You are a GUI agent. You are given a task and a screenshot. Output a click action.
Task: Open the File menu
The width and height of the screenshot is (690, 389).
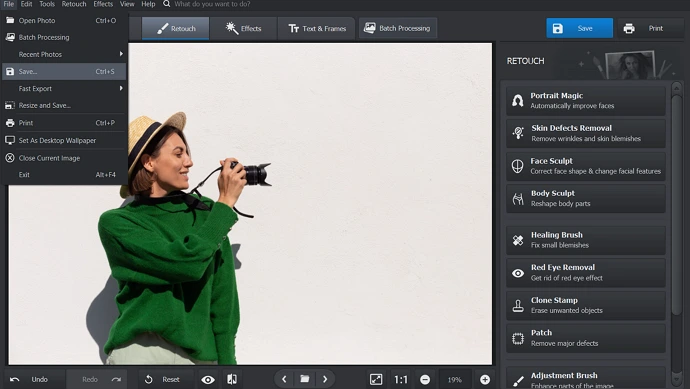[x=8, y=4]
